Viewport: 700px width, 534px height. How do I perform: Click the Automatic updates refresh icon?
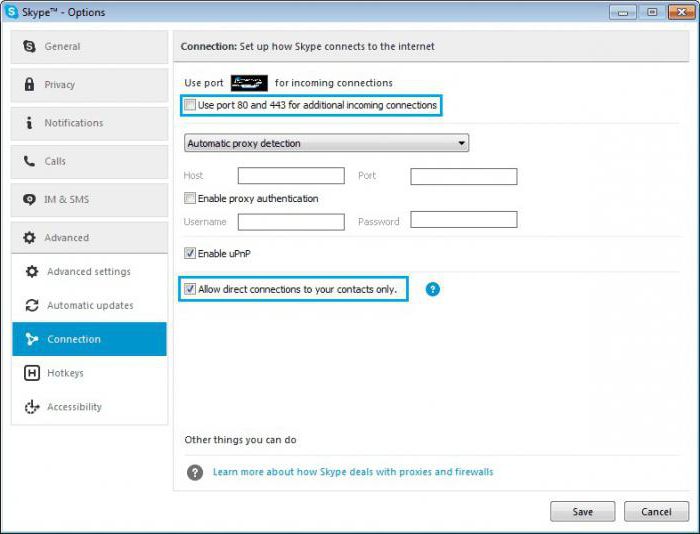coord(32,305)
